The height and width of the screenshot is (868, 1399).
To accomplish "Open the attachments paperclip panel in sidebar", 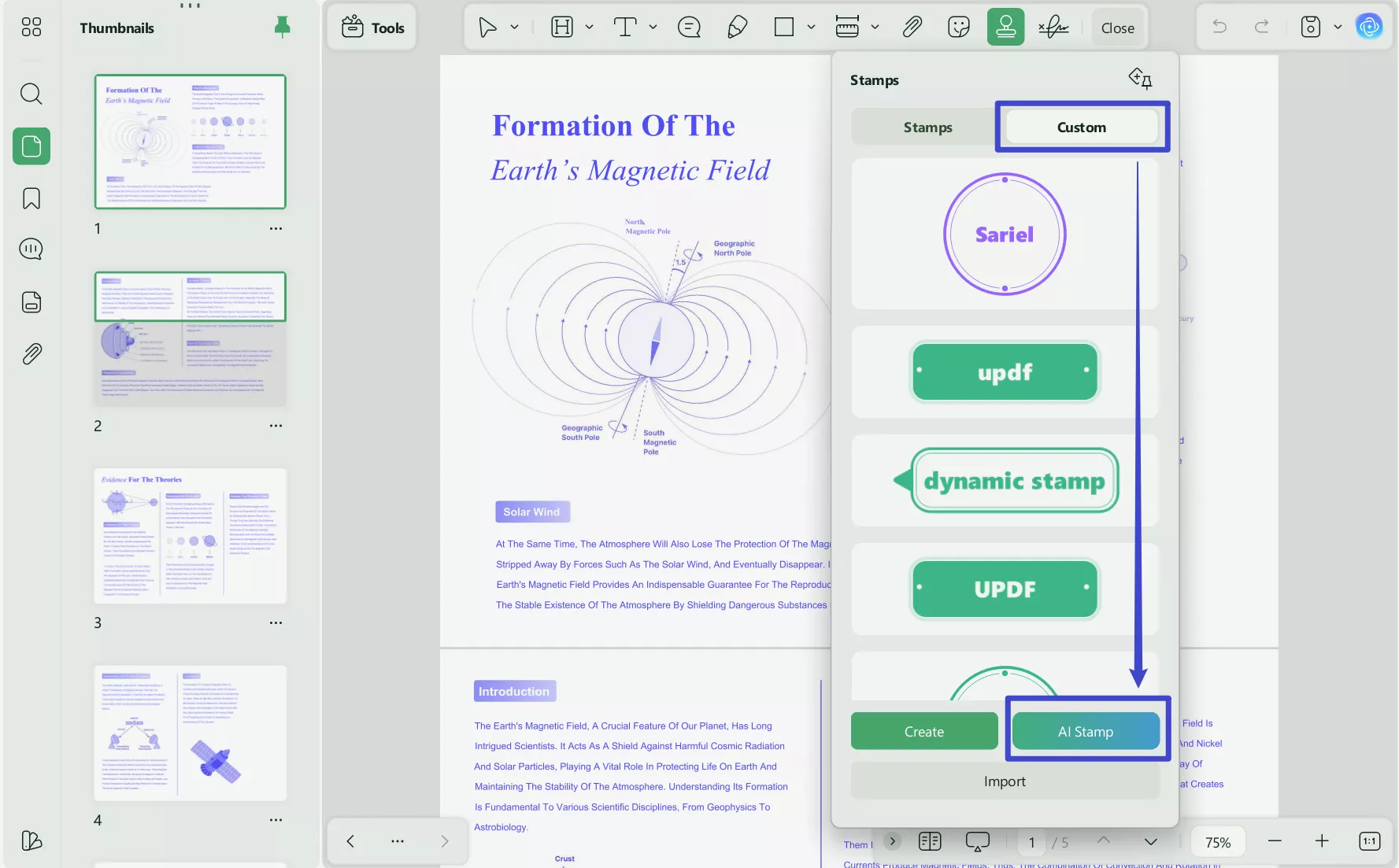I will click(x=31, y=354).
